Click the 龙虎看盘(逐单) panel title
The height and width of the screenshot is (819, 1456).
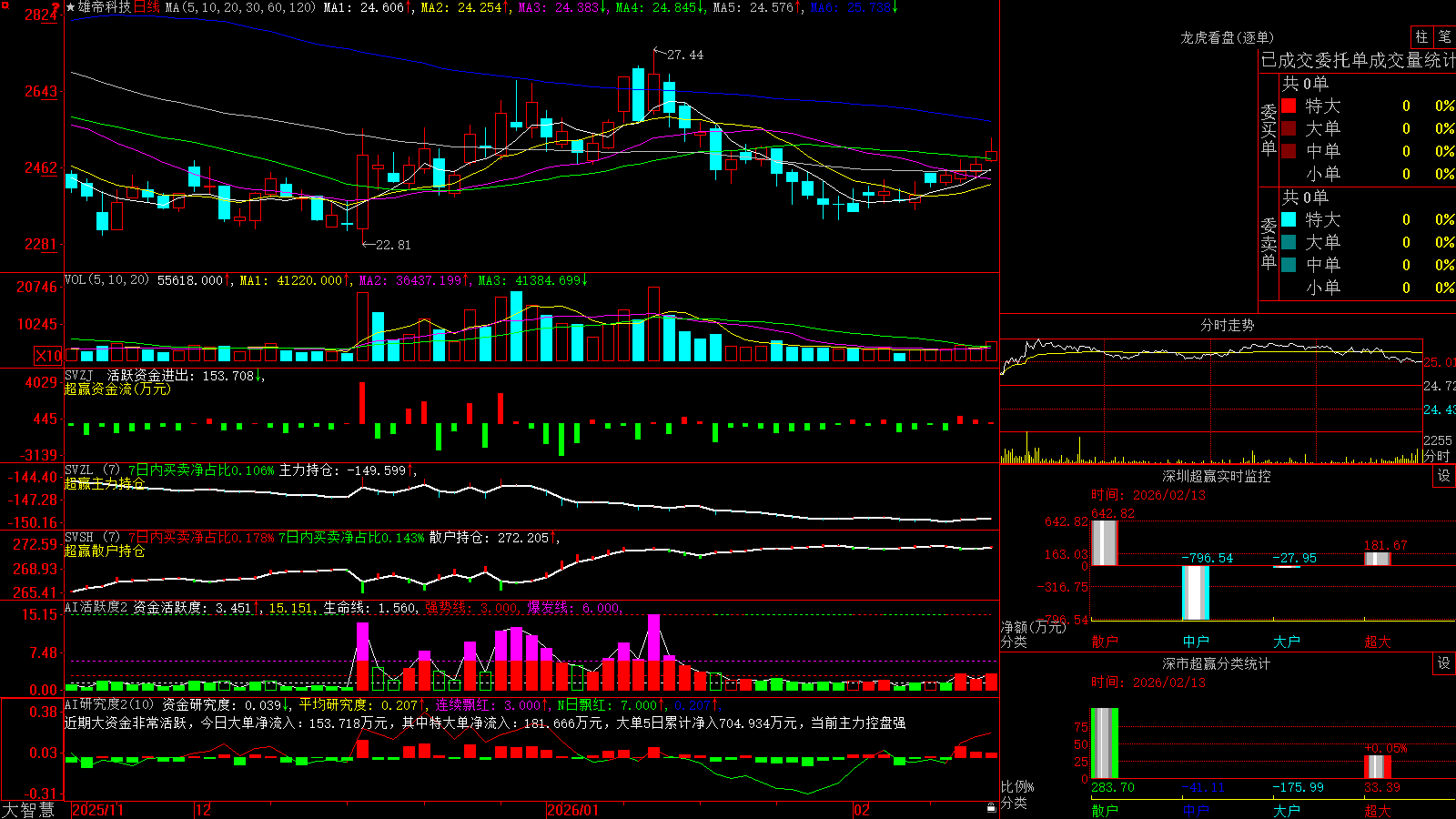(x=1227, y=37)
